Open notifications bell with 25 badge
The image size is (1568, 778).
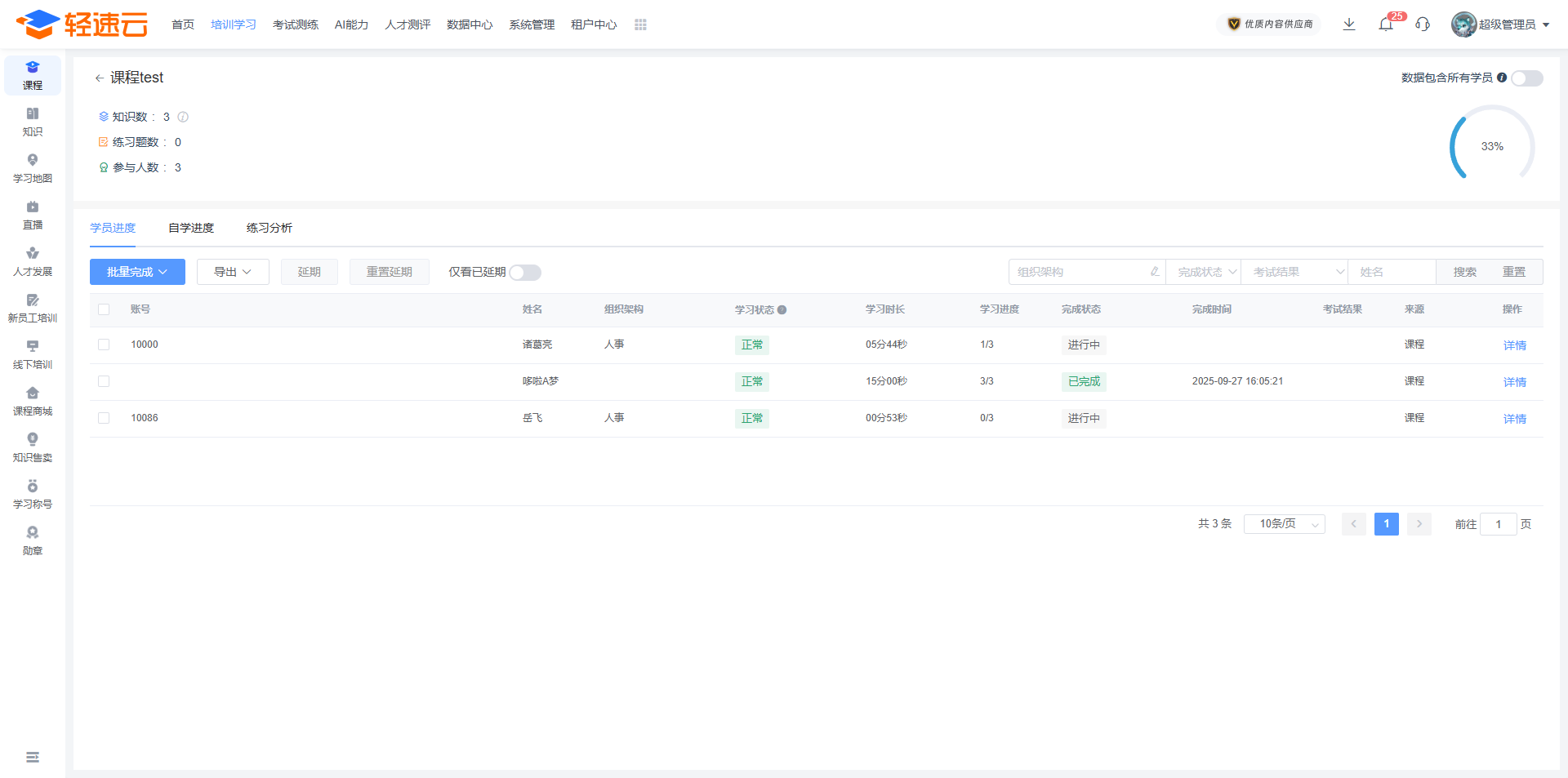1386,24
